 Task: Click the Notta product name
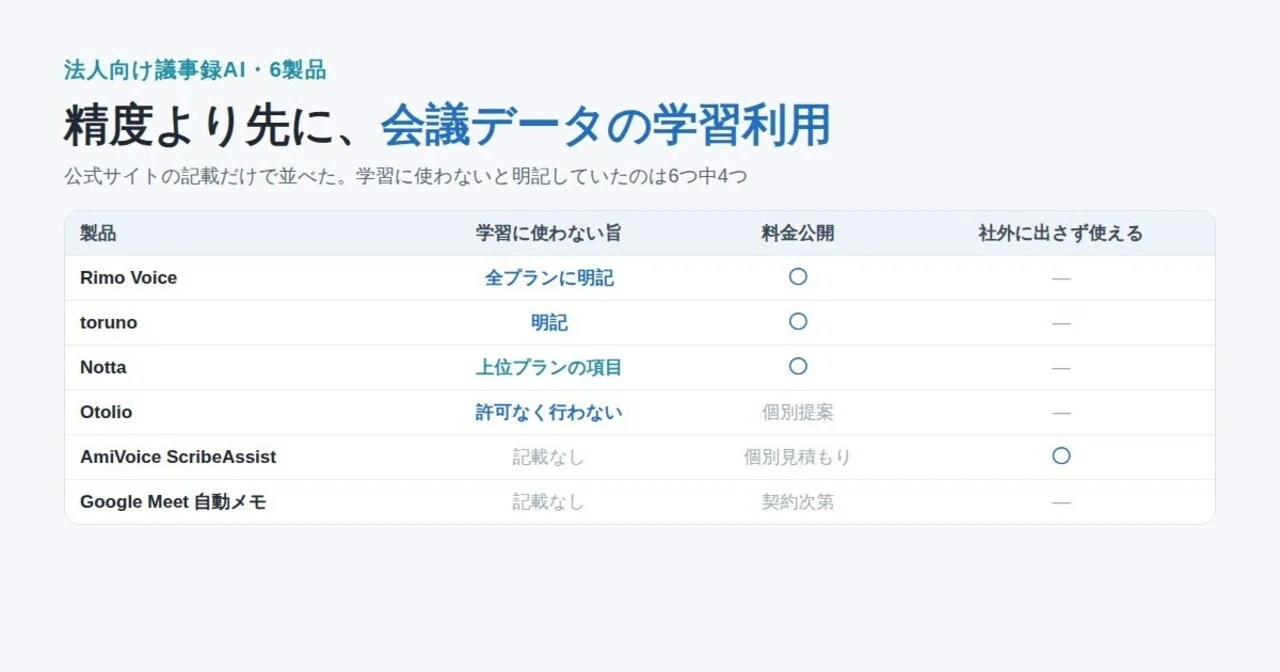(x=103, y=367)
